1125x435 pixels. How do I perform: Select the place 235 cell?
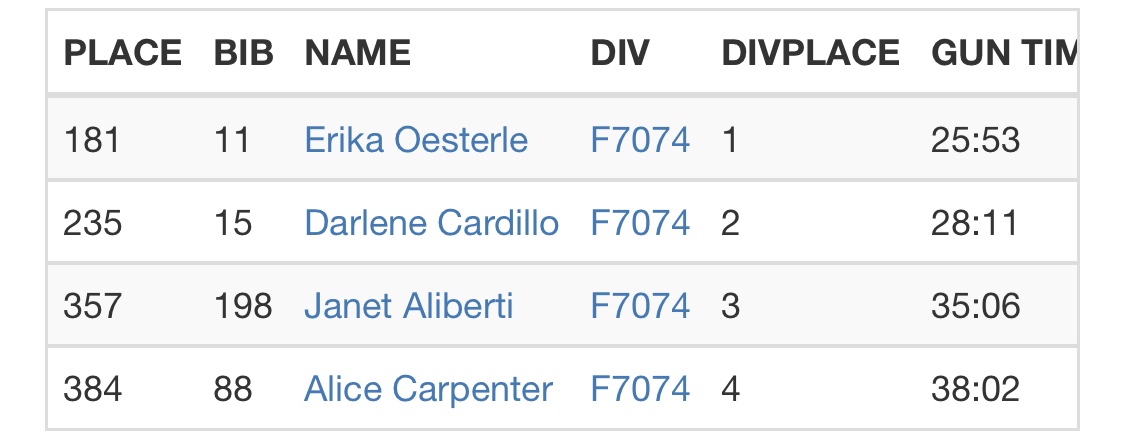pos(93,222)
